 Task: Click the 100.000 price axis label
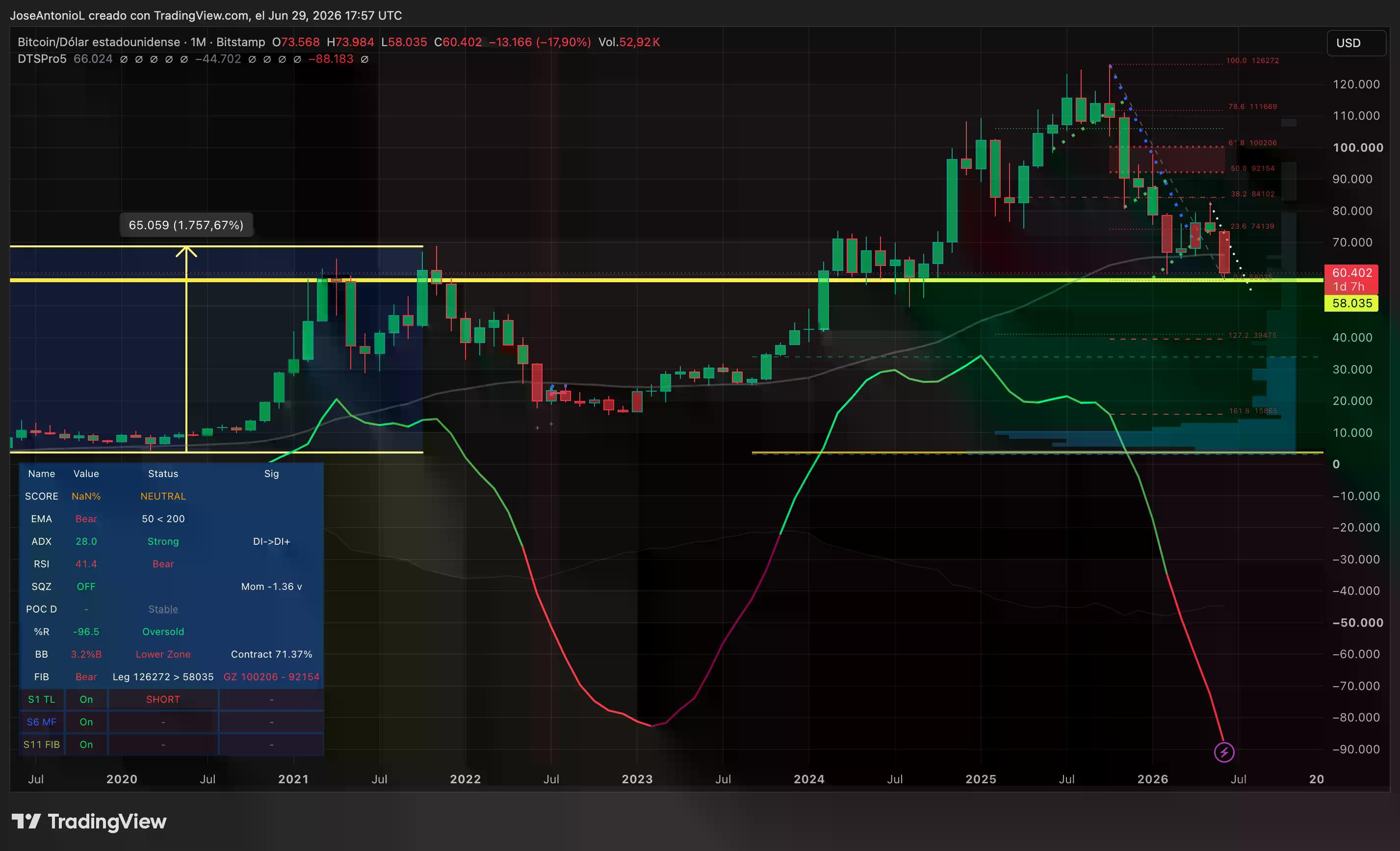click(x=1358, y=148)
